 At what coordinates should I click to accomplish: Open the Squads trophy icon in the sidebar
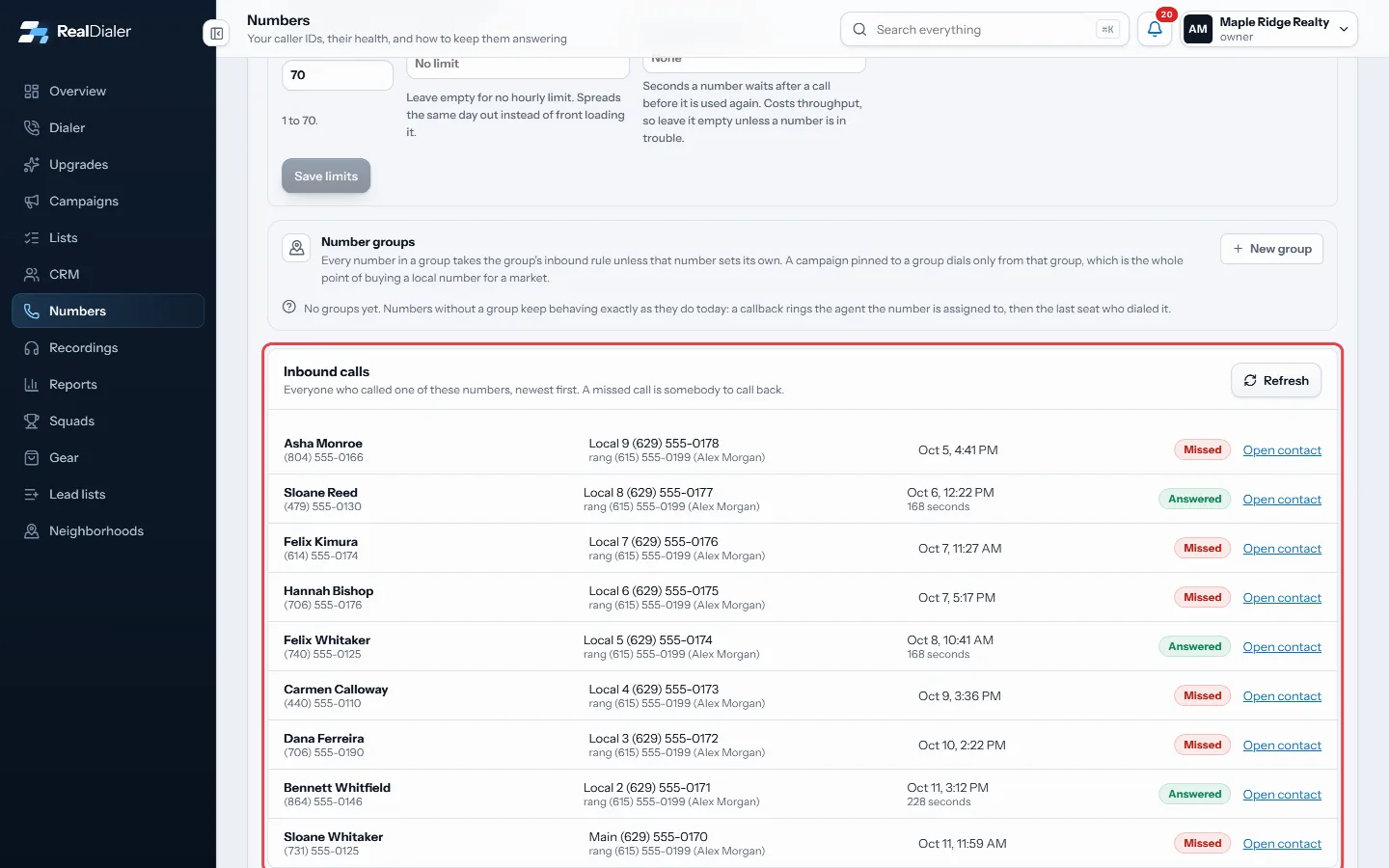(x=32, y=421)
